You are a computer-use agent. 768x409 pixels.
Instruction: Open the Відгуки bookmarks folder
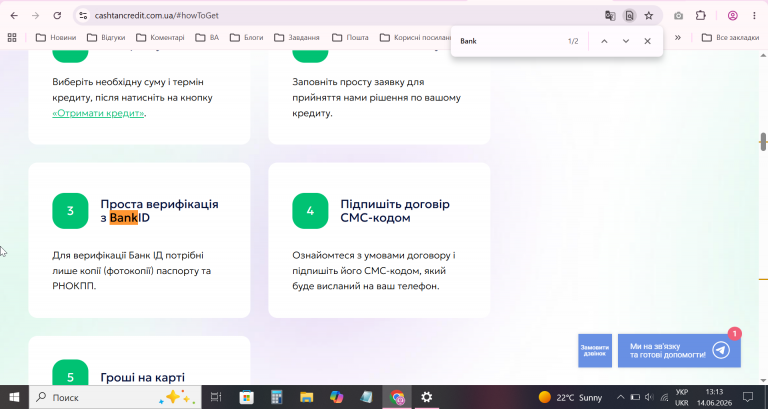106,37
